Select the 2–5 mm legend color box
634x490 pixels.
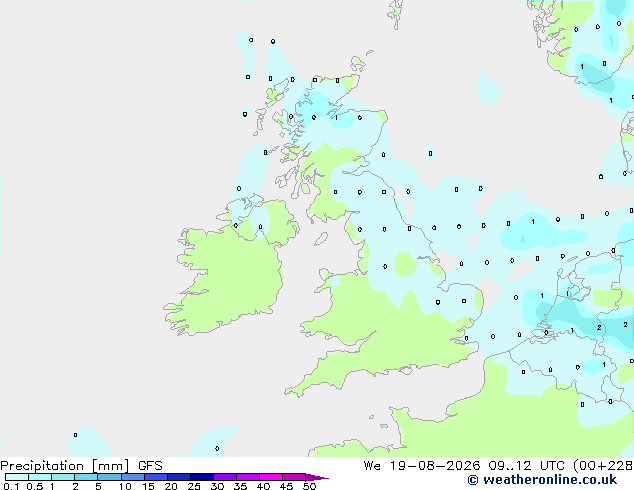tap(86, 477)
